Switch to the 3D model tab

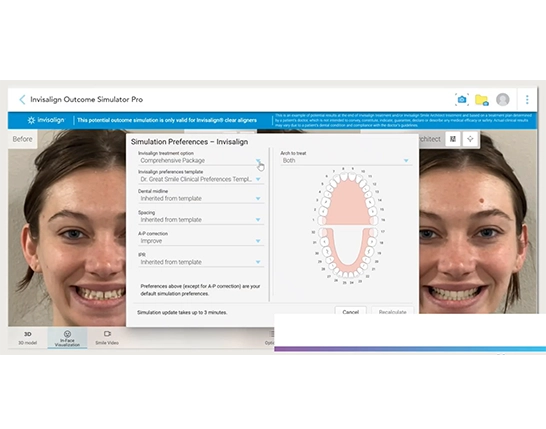pyautogui.click(x=28, y=338)
